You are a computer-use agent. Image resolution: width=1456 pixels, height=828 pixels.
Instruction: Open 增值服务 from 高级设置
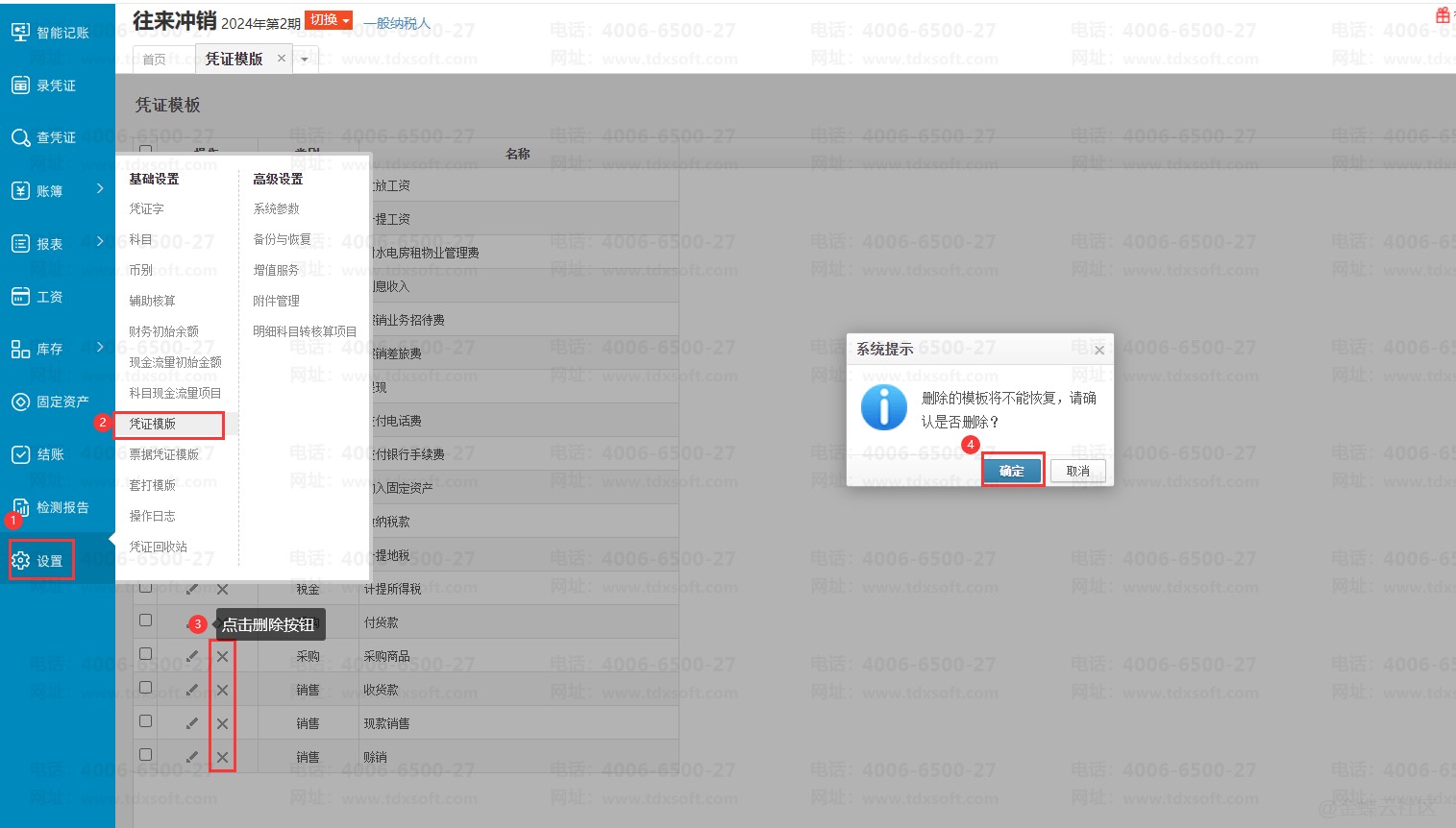point(276,270)
